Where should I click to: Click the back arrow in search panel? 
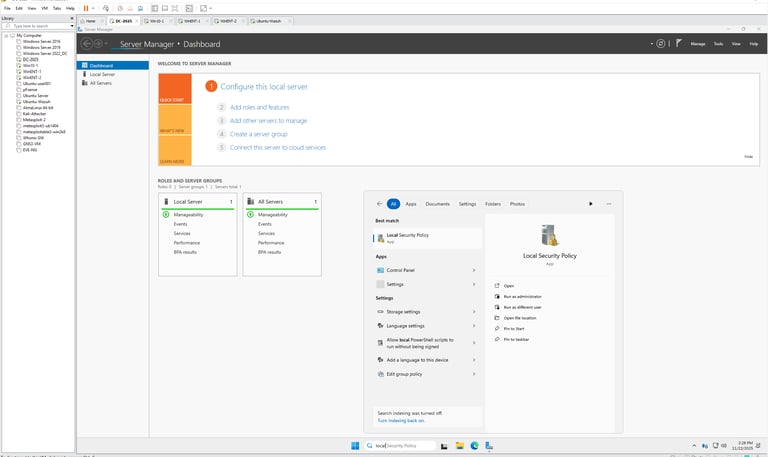(x=380, y=204)
